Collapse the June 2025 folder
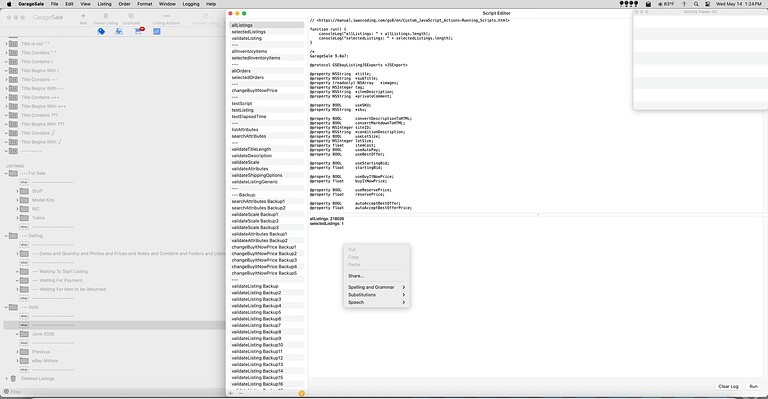The height and width of the screenshot is (399, 768). 17,334
